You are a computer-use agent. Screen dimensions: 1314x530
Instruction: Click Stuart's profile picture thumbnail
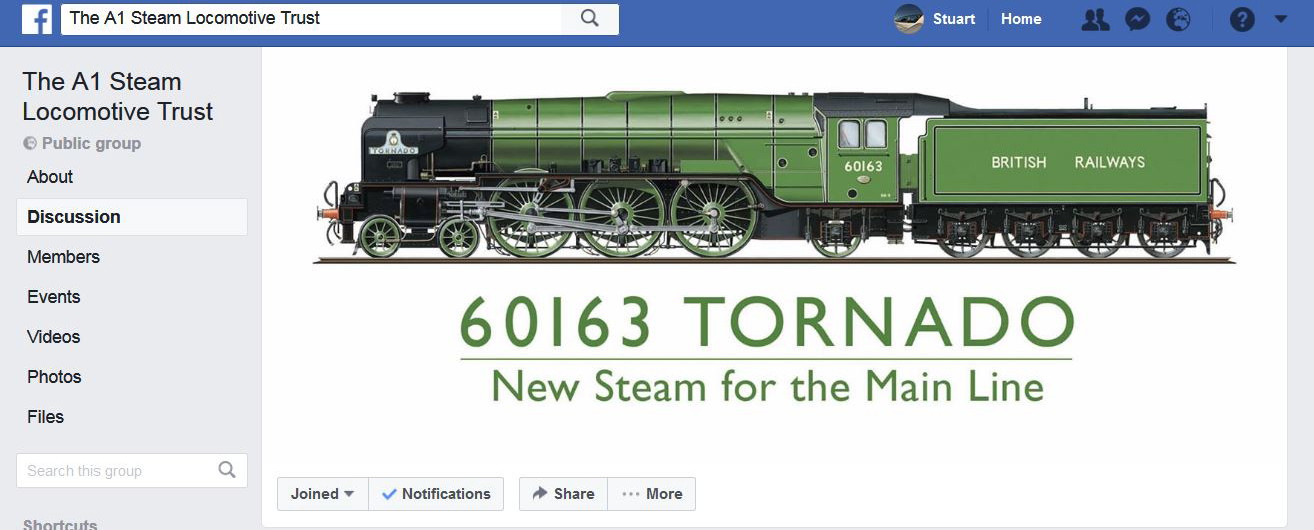pos(909,19)
